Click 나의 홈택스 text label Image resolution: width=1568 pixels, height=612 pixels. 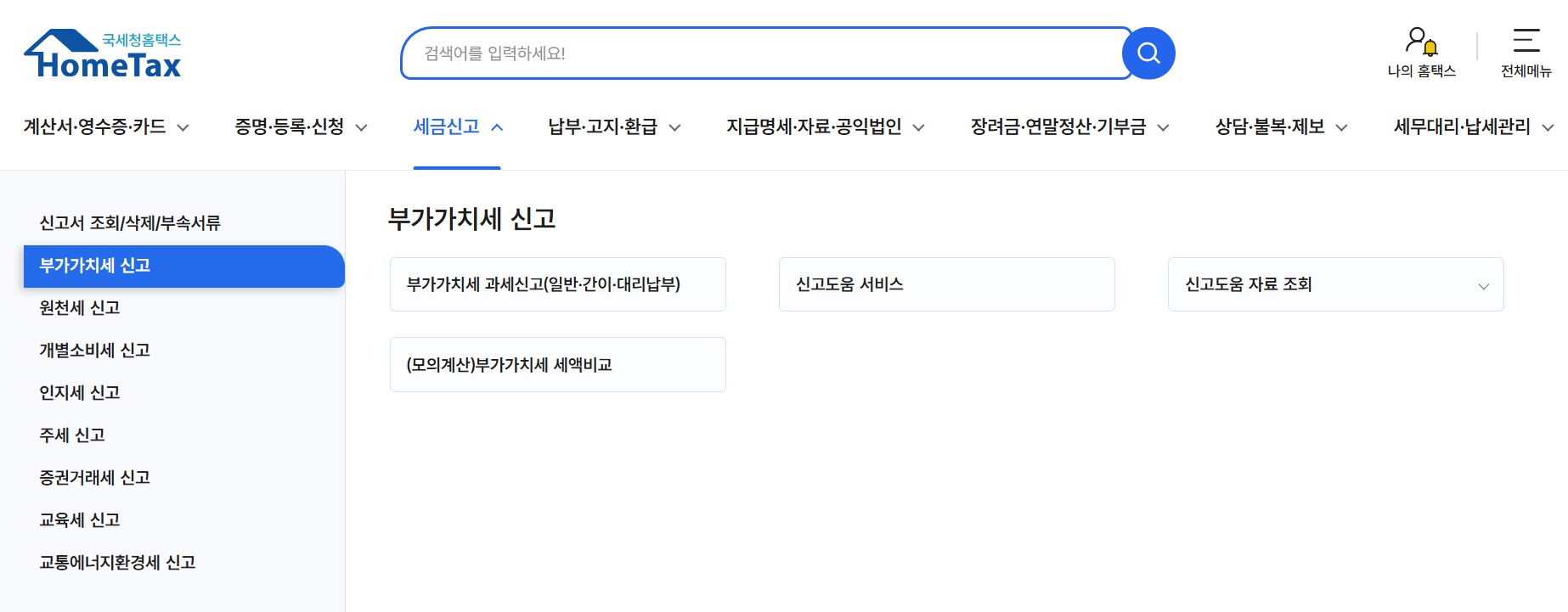click(1422, 71)
